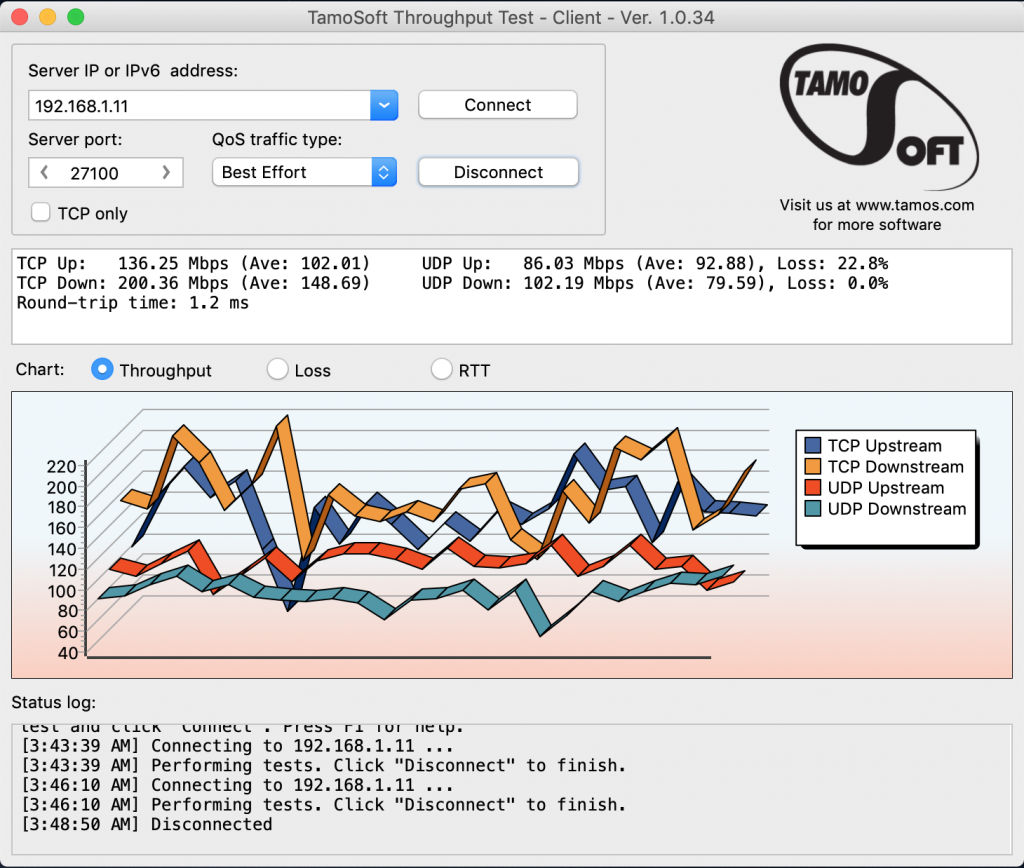Viewport: 1024px width, 868px height.
Task: Click the 'Server port:' label
Action: (75, 139)
